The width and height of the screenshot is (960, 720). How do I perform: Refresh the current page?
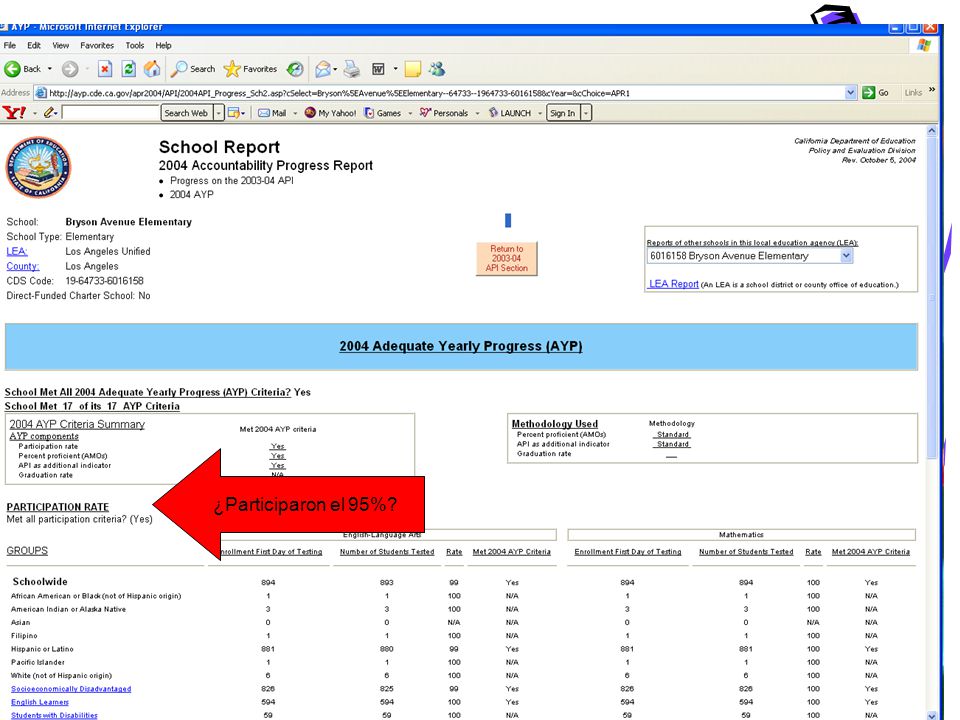tap(129, 69)
